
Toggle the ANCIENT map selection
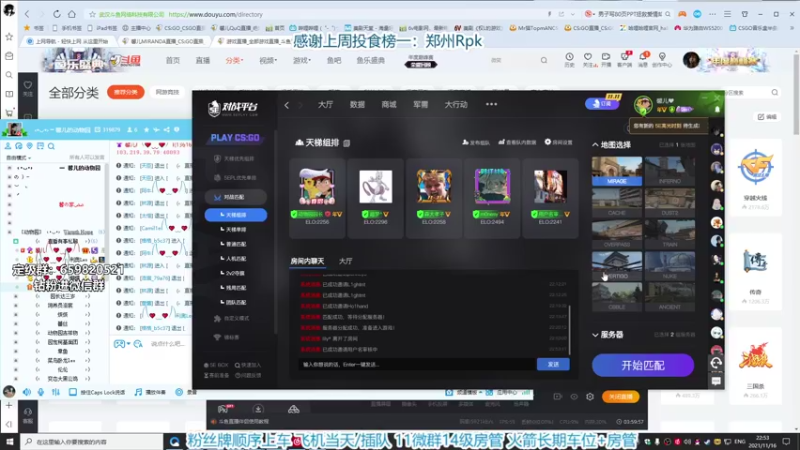[x=669, y=297]
